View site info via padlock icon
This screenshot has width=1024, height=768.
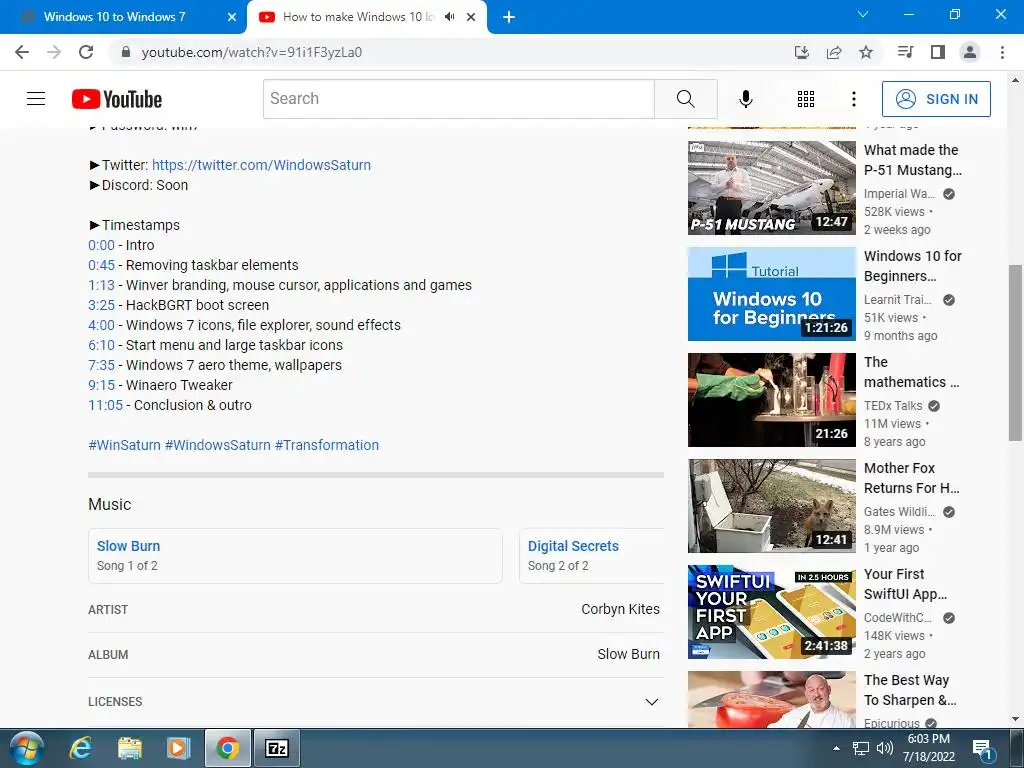[x=126, y=52]
